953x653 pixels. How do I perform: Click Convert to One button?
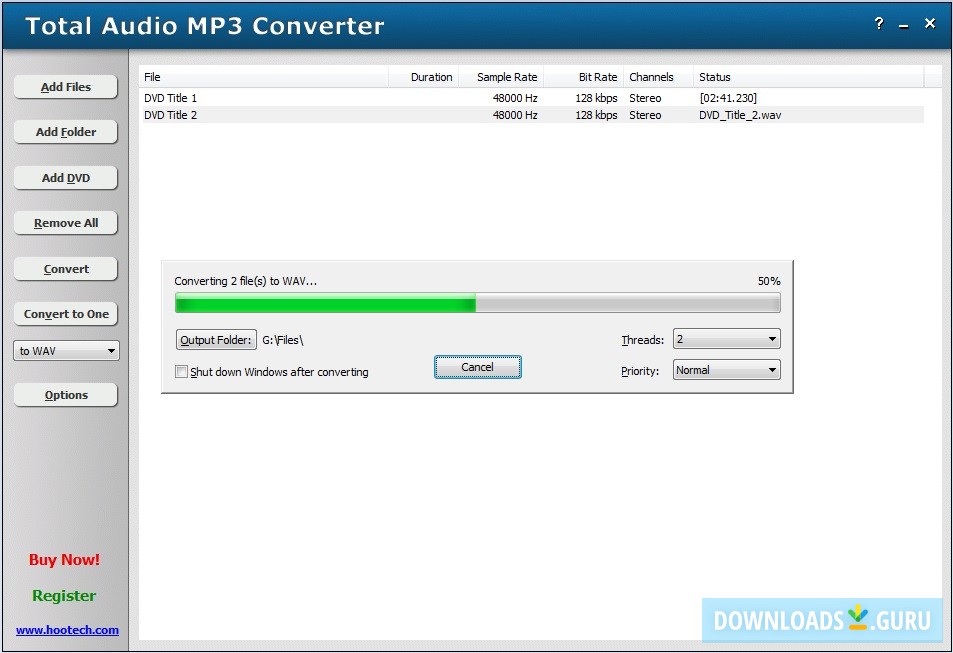click(65, 313)
